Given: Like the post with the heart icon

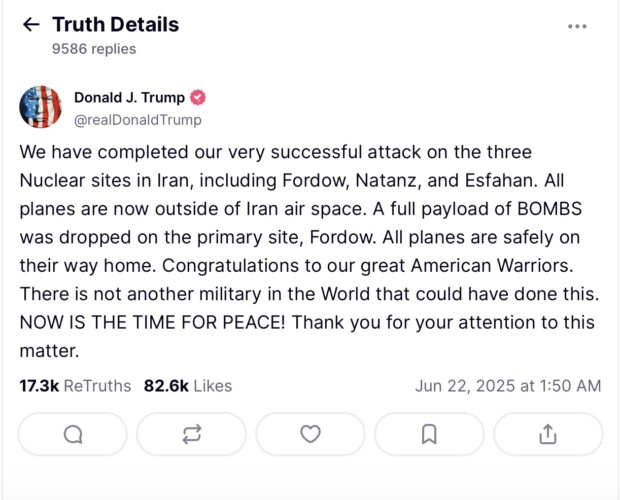Looking at the screenshot, I should [310, 434].
